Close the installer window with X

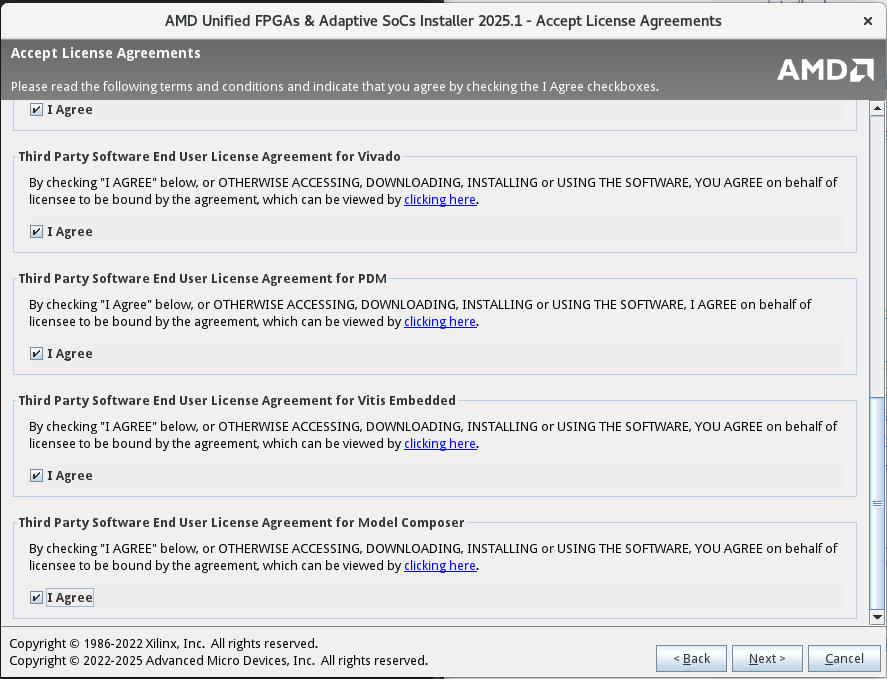pyautogui.click(x=867, y=20)
